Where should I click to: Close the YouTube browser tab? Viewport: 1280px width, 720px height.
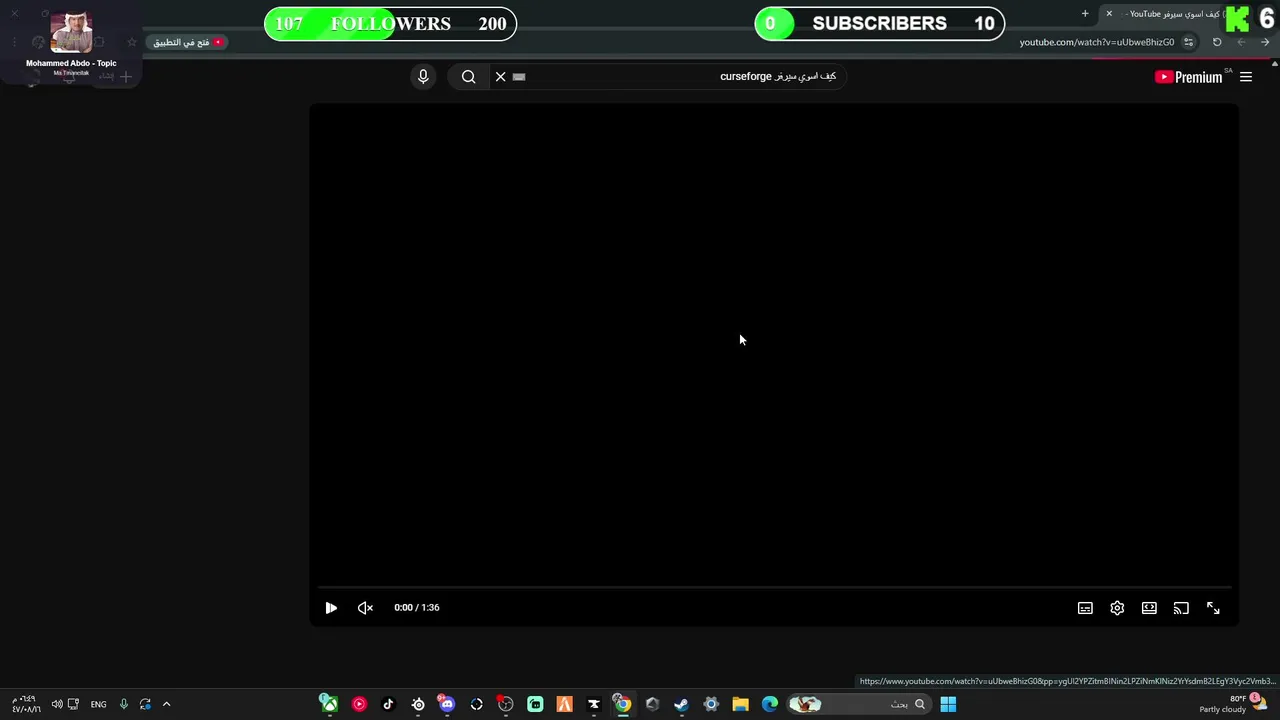point(1109,14)
